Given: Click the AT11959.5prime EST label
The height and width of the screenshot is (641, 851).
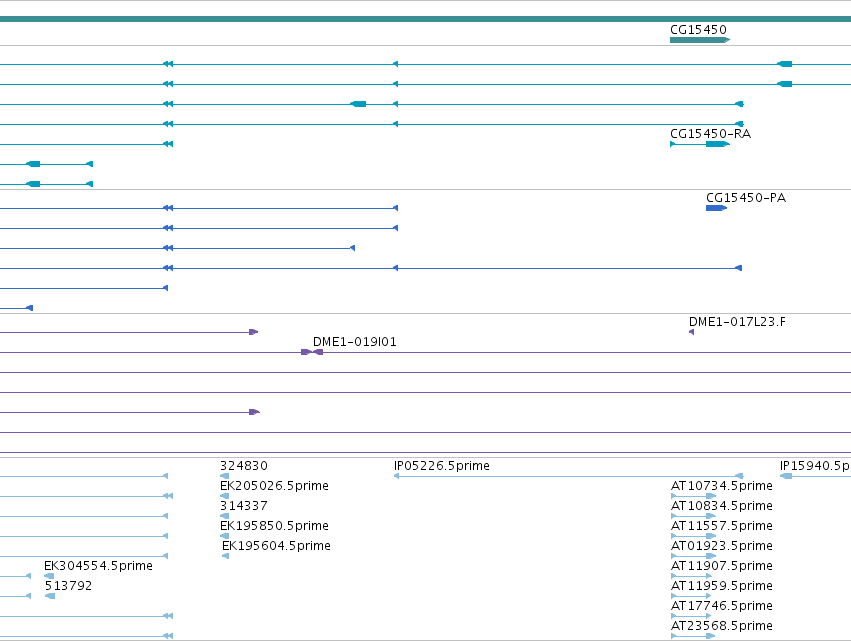Looking at the screenshot, I should click(x=722, y=586).
